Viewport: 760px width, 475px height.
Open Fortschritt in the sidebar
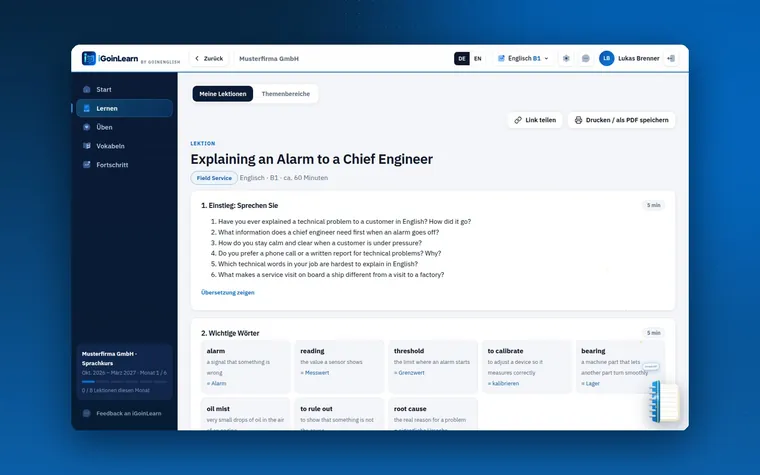[124, 165]
